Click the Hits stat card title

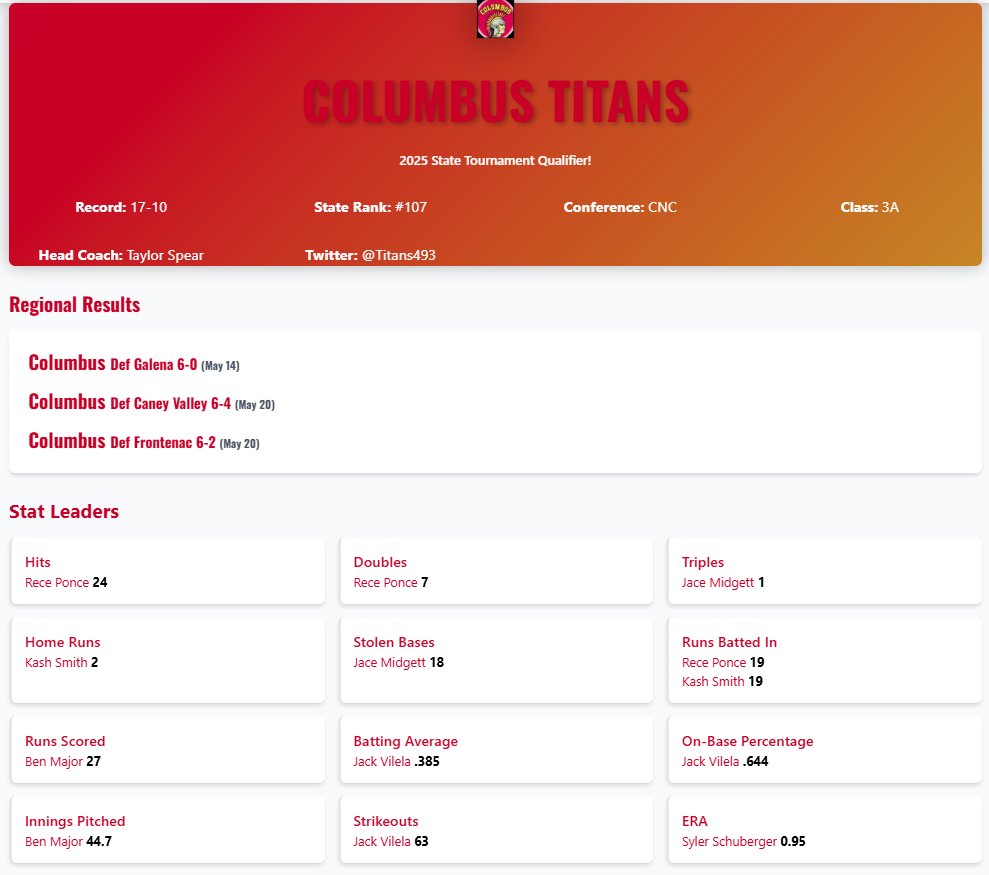point(38,562)
